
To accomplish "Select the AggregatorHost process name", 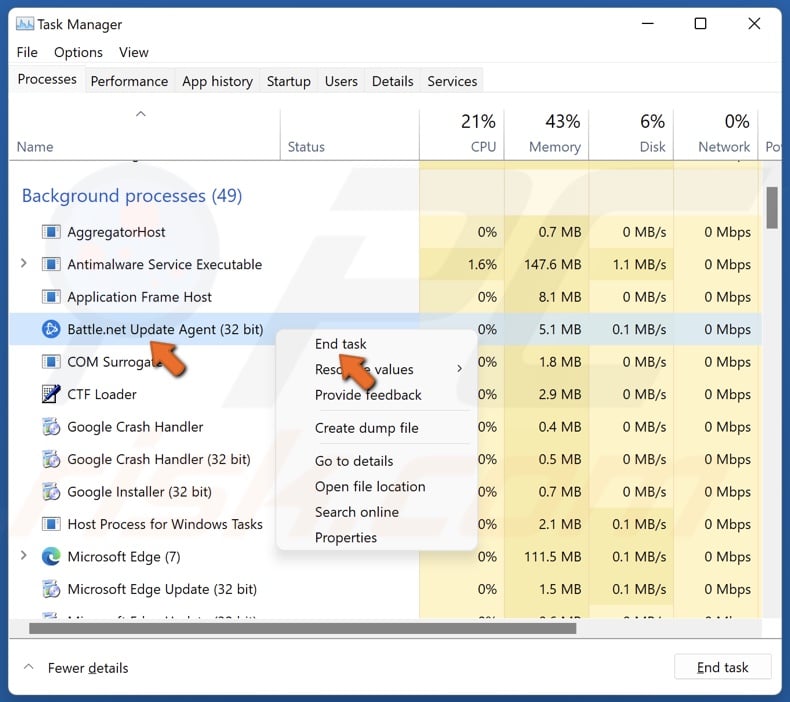I will click(x=116, y=232).
